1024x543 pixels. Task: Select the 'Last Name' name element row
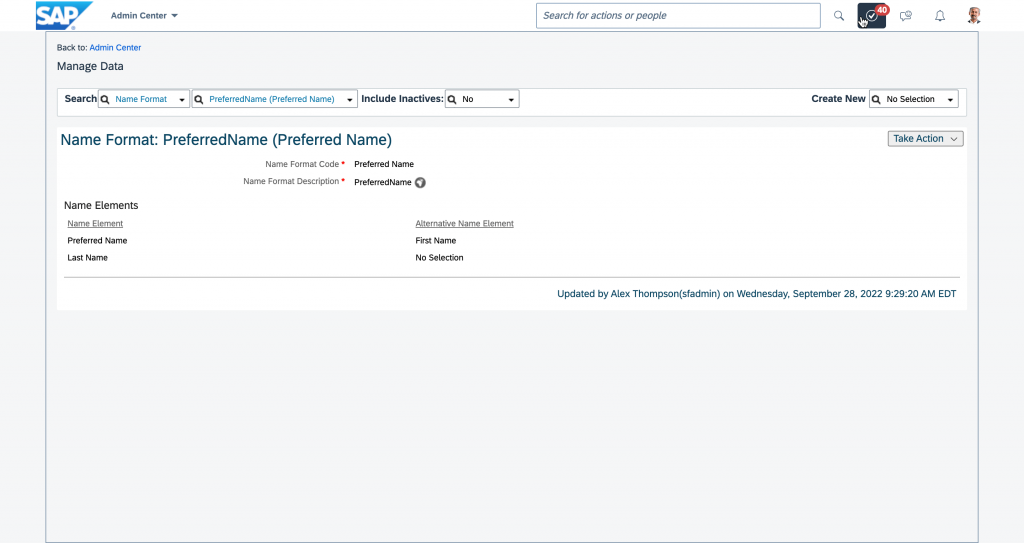pos(88,257)
